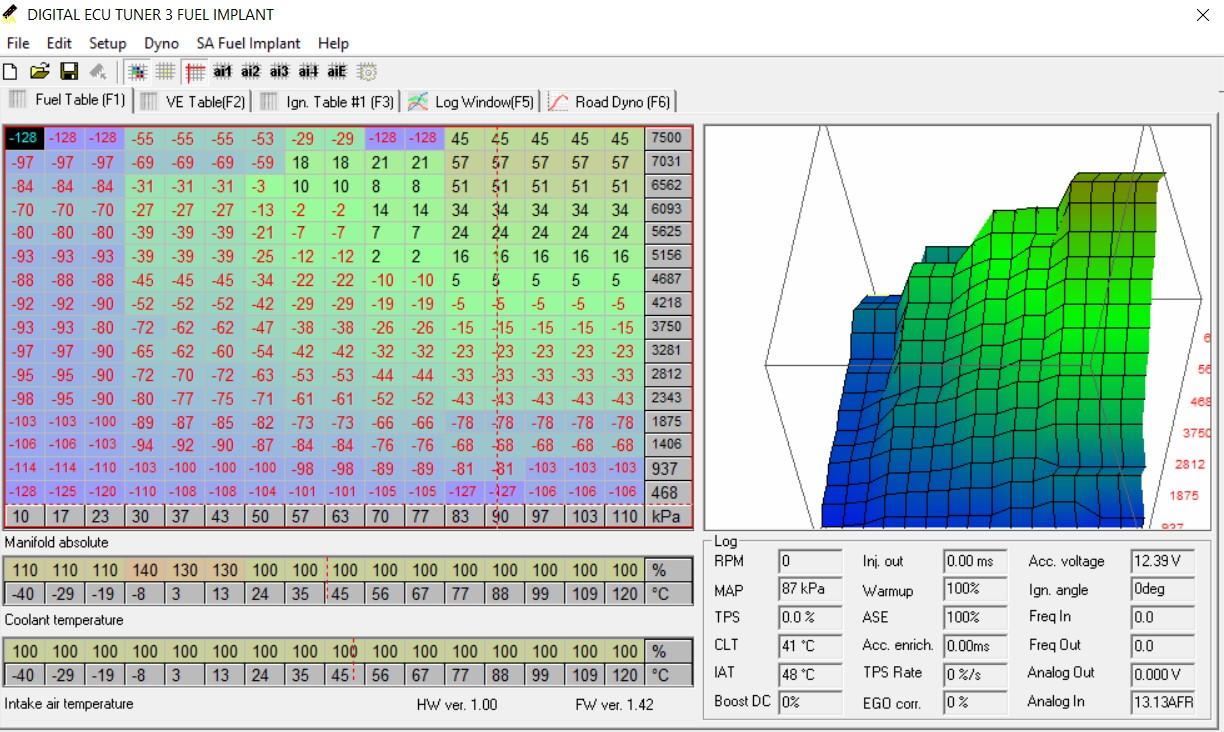Save the map with the floppy disk icon
The height and width of the screenshot is (732, 1224).
click(69, 72)
